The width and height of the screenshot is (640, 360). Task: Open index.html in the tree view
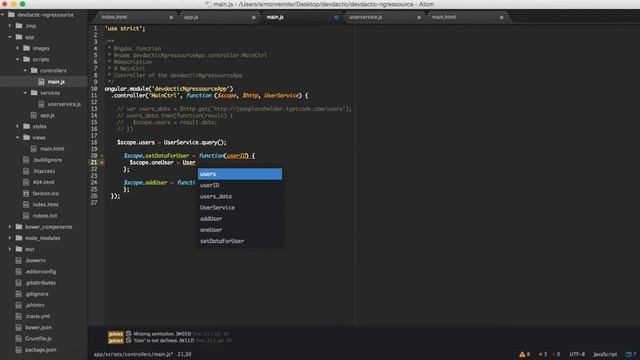tap(45, 204)
